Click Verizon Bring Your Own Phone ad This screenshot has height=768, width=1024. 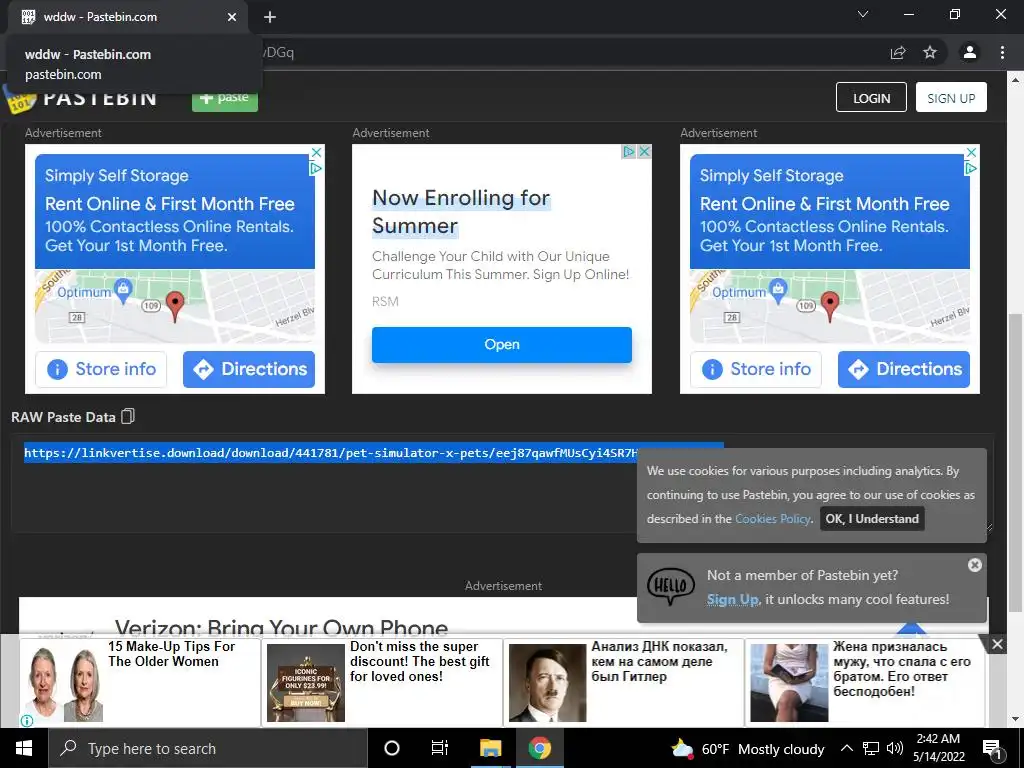281,628
